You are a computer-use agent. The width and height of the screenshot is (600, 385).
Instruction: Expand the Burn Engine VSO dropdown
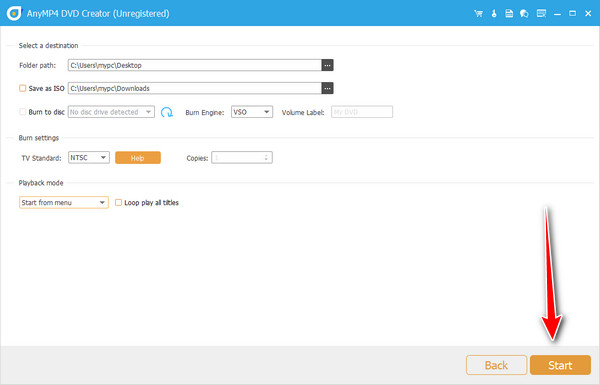pos(252,112)
